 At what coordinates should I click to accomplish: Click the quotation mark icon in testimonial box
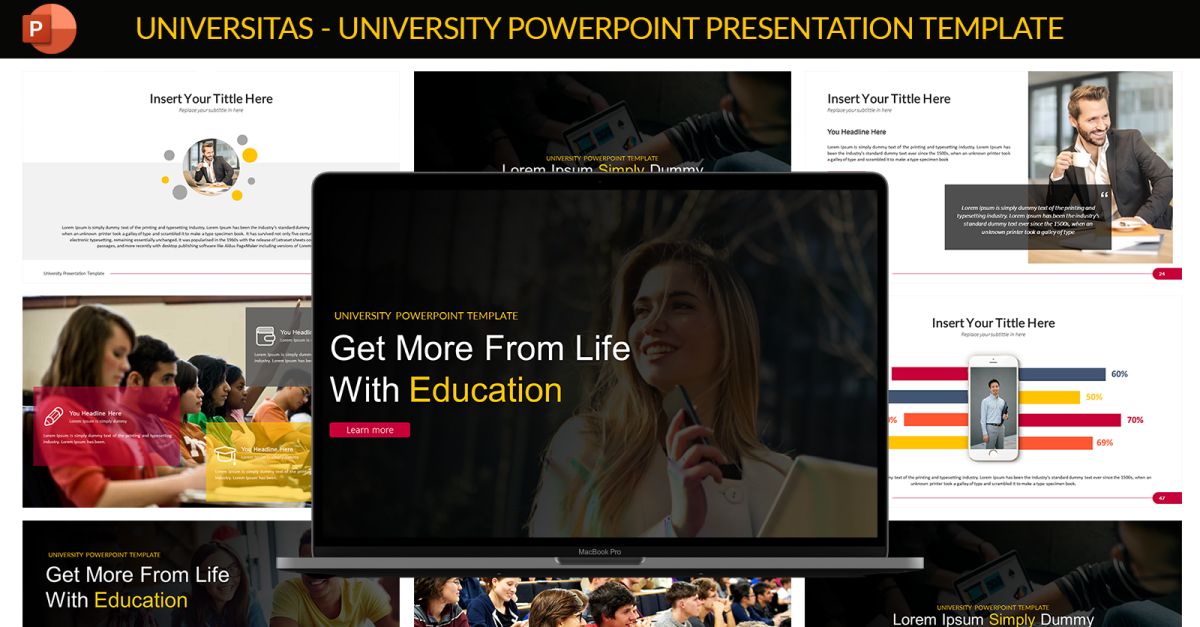pyautogui.click(x=1104, y=195)
